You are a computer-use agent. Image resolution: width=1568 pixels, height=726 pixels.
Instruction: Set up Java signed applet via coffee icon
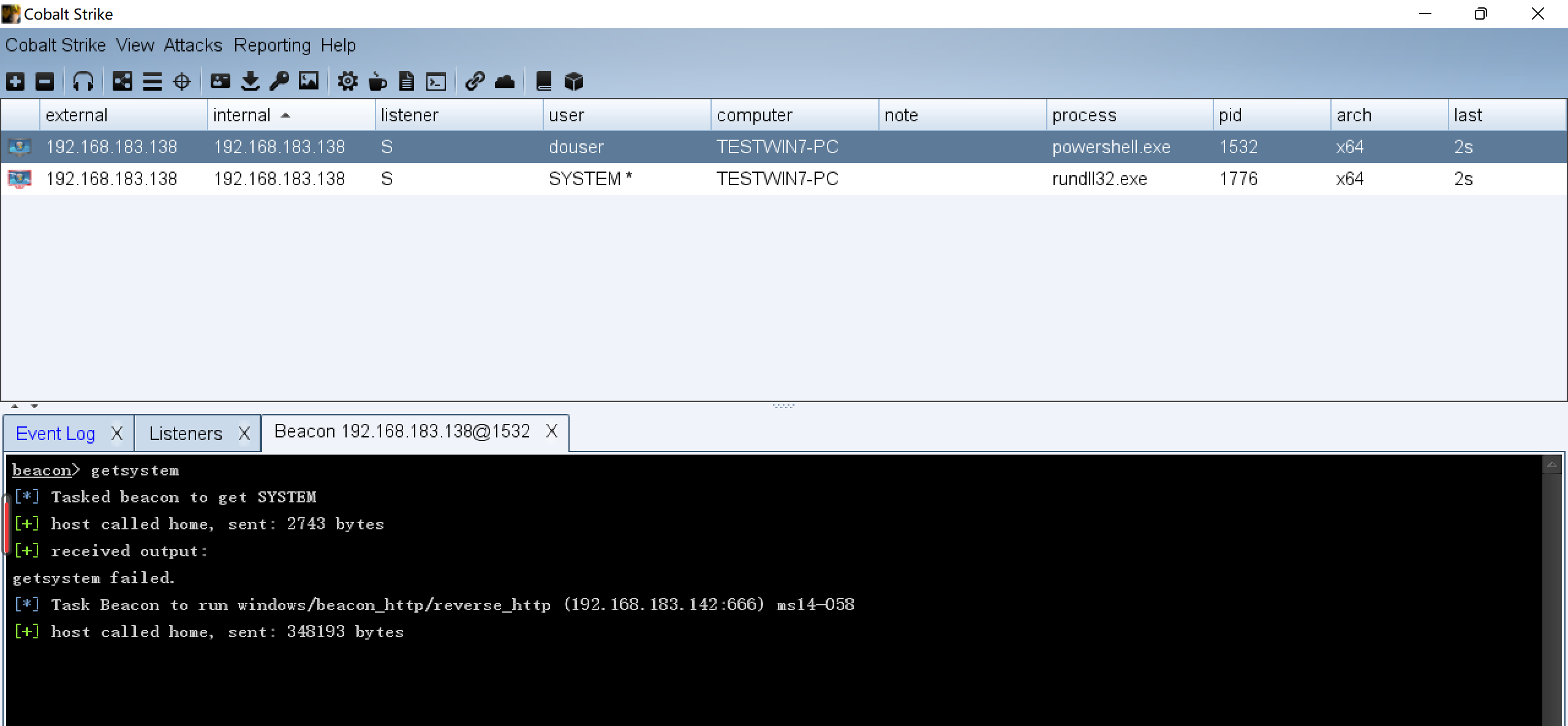(378, 81)
